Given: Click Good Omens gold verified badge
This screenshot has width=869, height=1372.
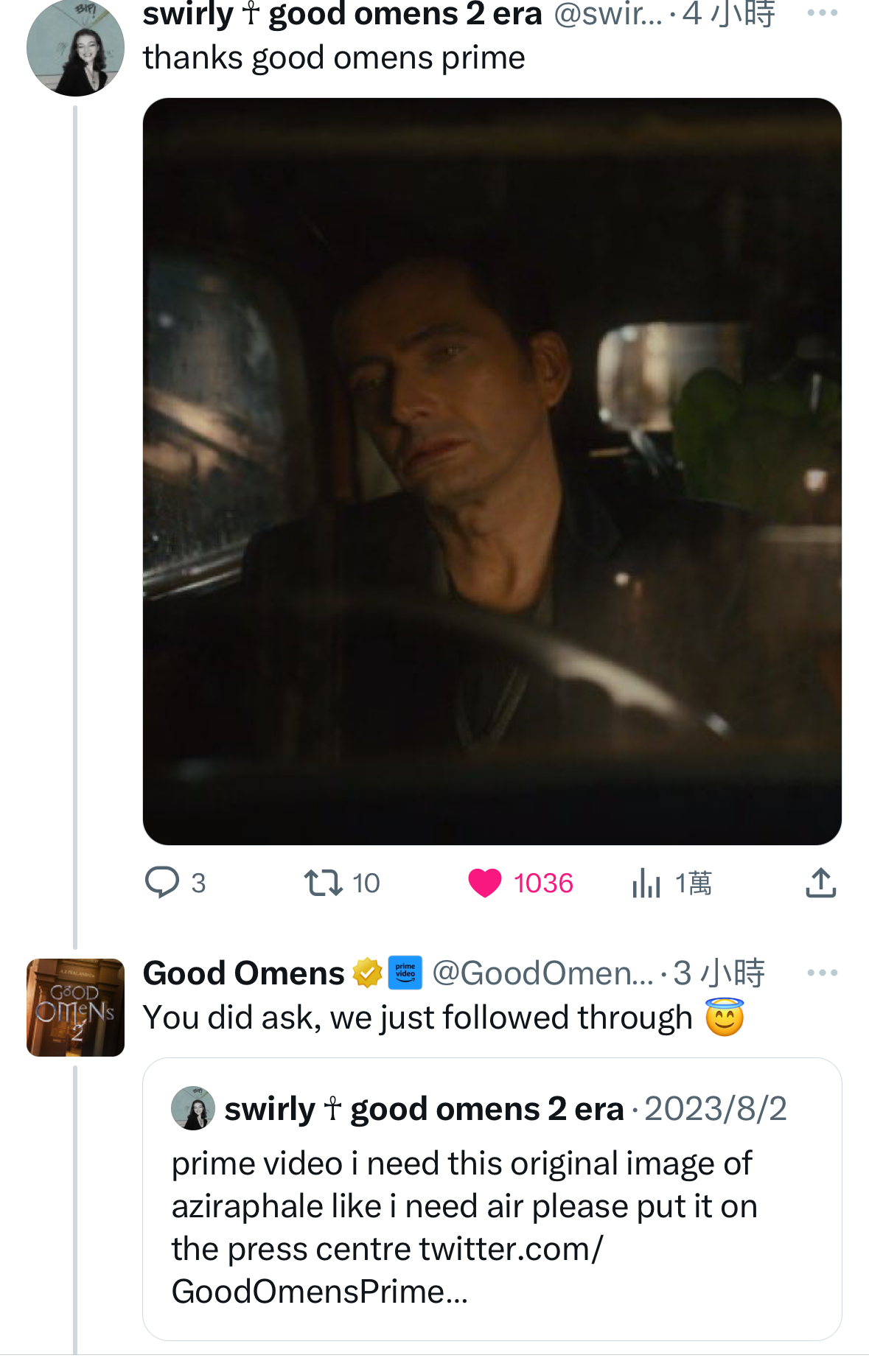Looking at the screenshot, I should click(x=367, y=973).
